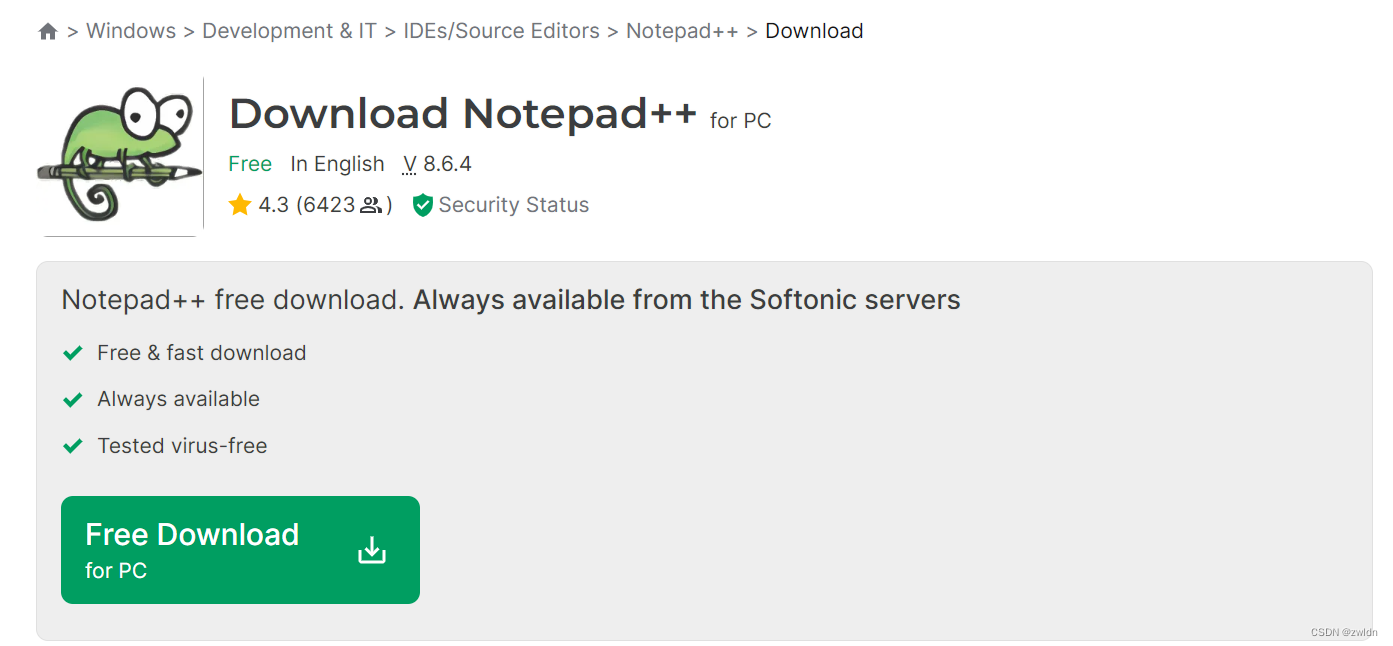Click the checkmark next to Tested virus-free
Viewport: 1393px width, 646px height.
pyautogui.click(x=72, y=446)
